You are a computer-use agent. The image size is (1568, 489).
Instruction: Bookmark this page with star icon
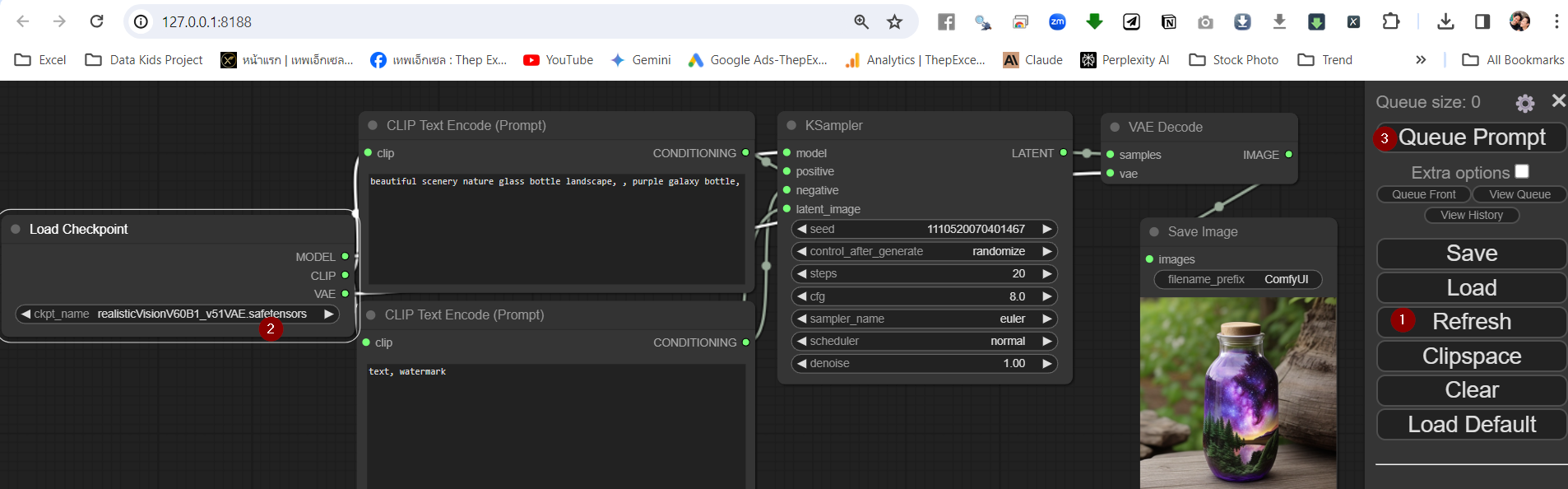point(894,22)
